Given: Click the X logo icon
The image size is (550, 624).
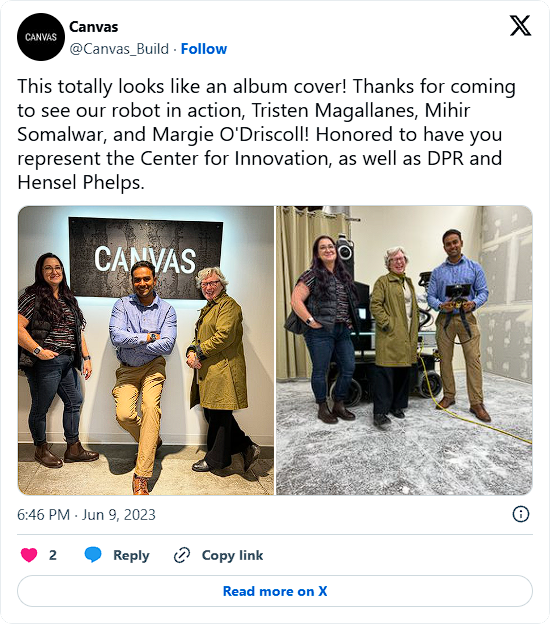Looking at the screenshot, I should click(521, 25).
